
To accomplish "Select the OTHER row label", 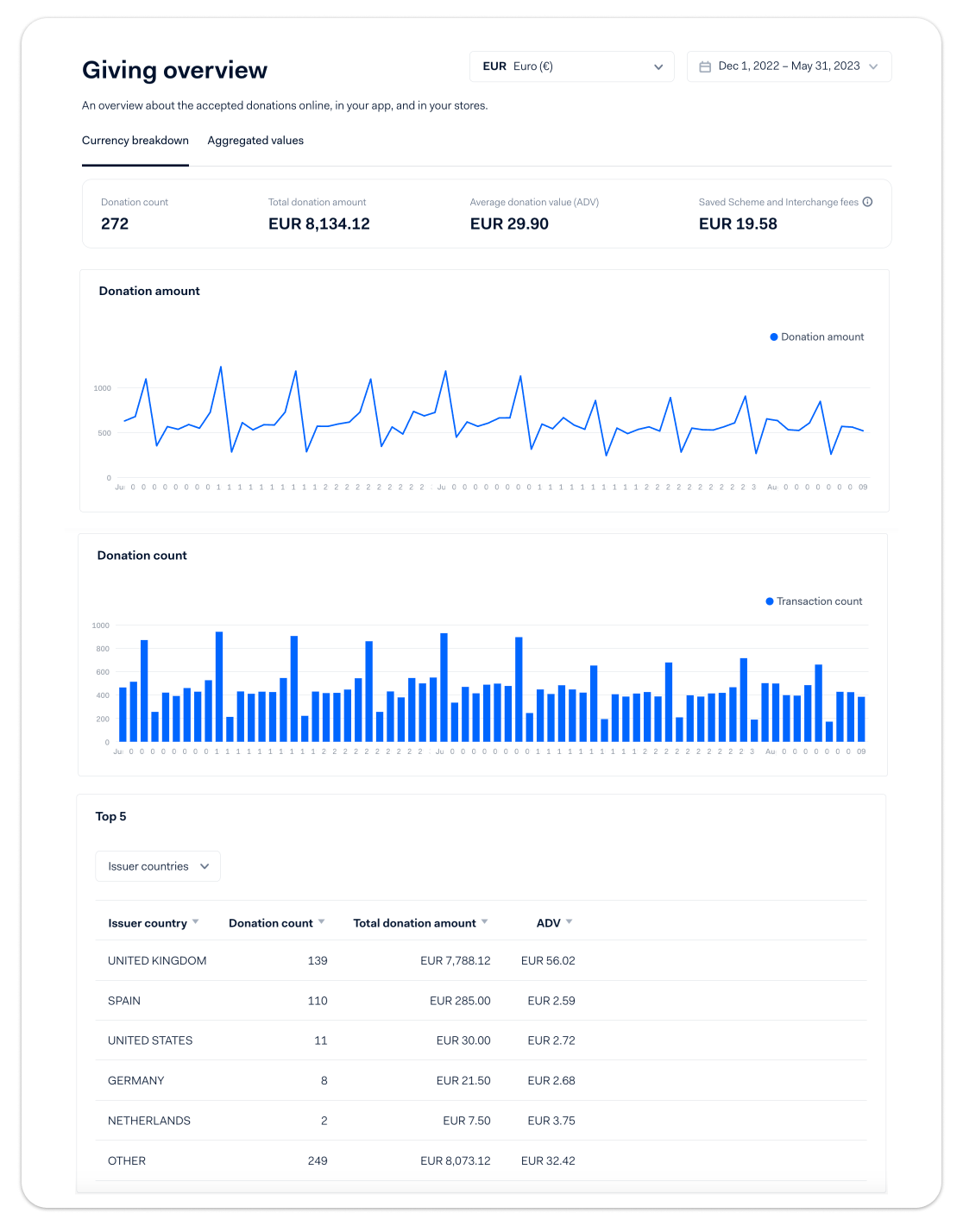I will click(x=127, y=1161).
